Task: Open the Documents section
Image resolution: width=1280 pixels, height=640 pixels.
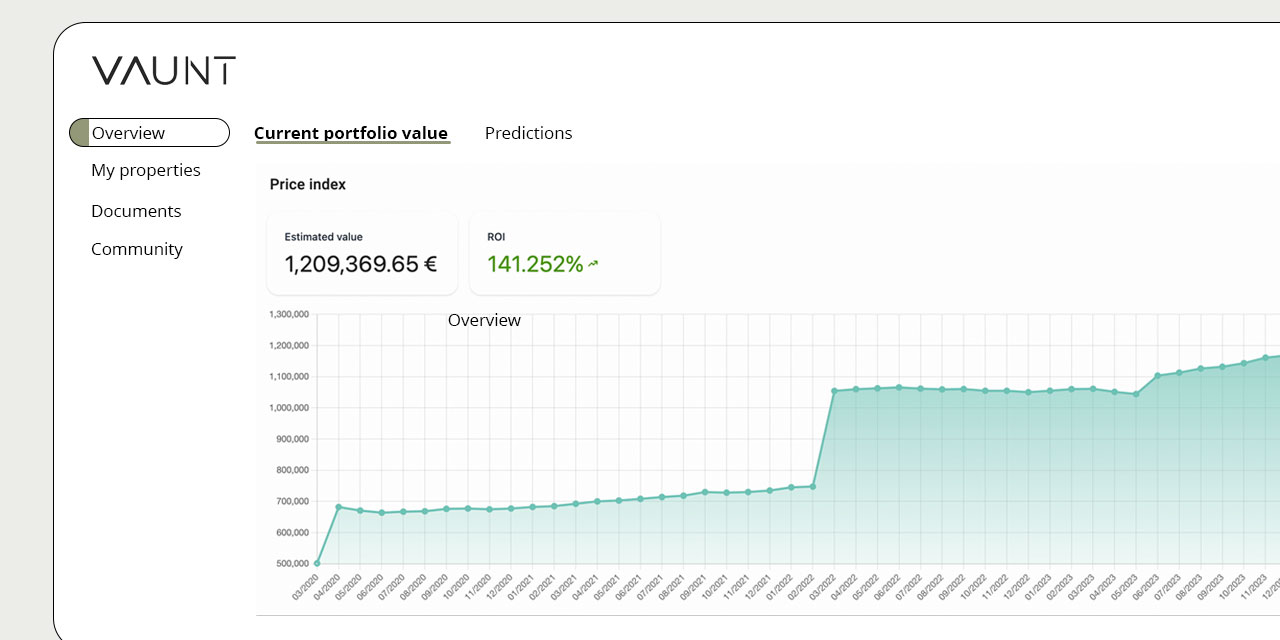Action: (136, 211)
